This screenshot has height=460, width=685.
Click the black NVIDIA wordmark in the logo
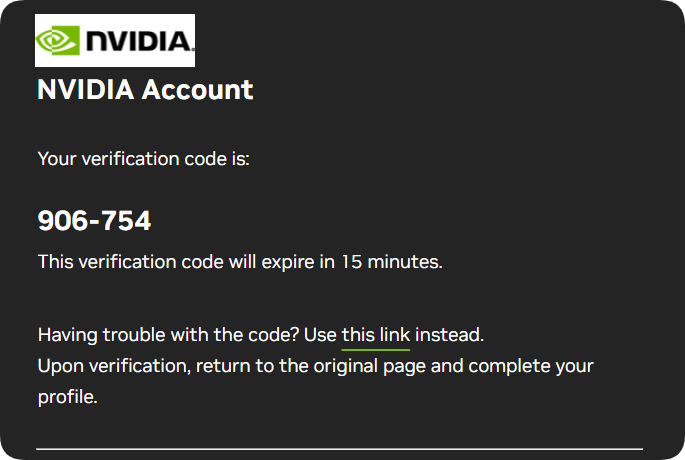(x=137, y=41)
